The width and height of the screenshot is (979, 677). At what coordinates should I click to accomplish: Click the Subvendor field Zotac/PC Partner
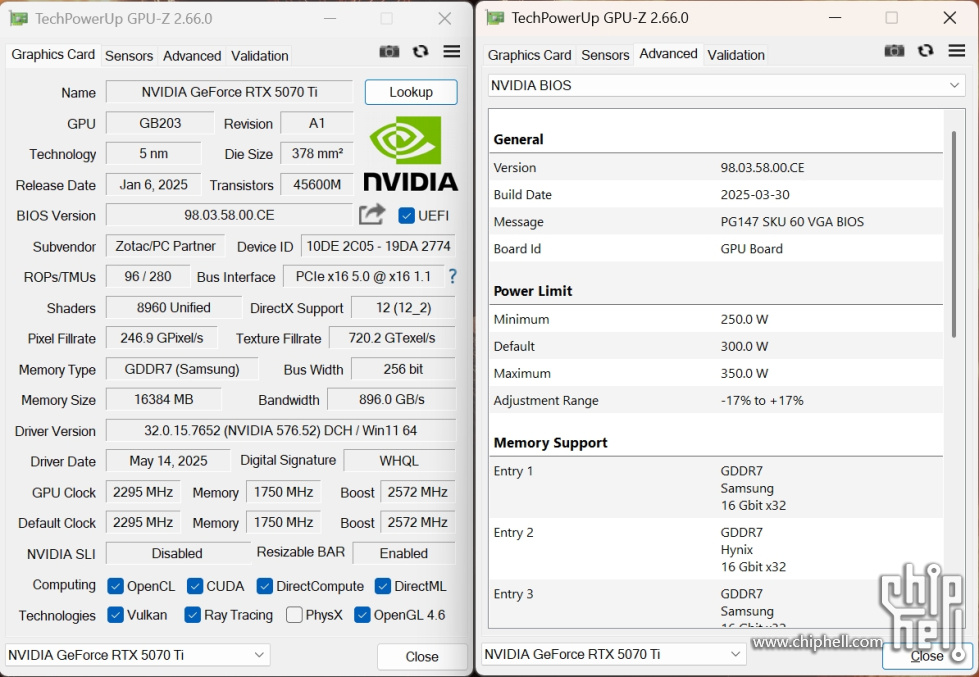[165, 246]
